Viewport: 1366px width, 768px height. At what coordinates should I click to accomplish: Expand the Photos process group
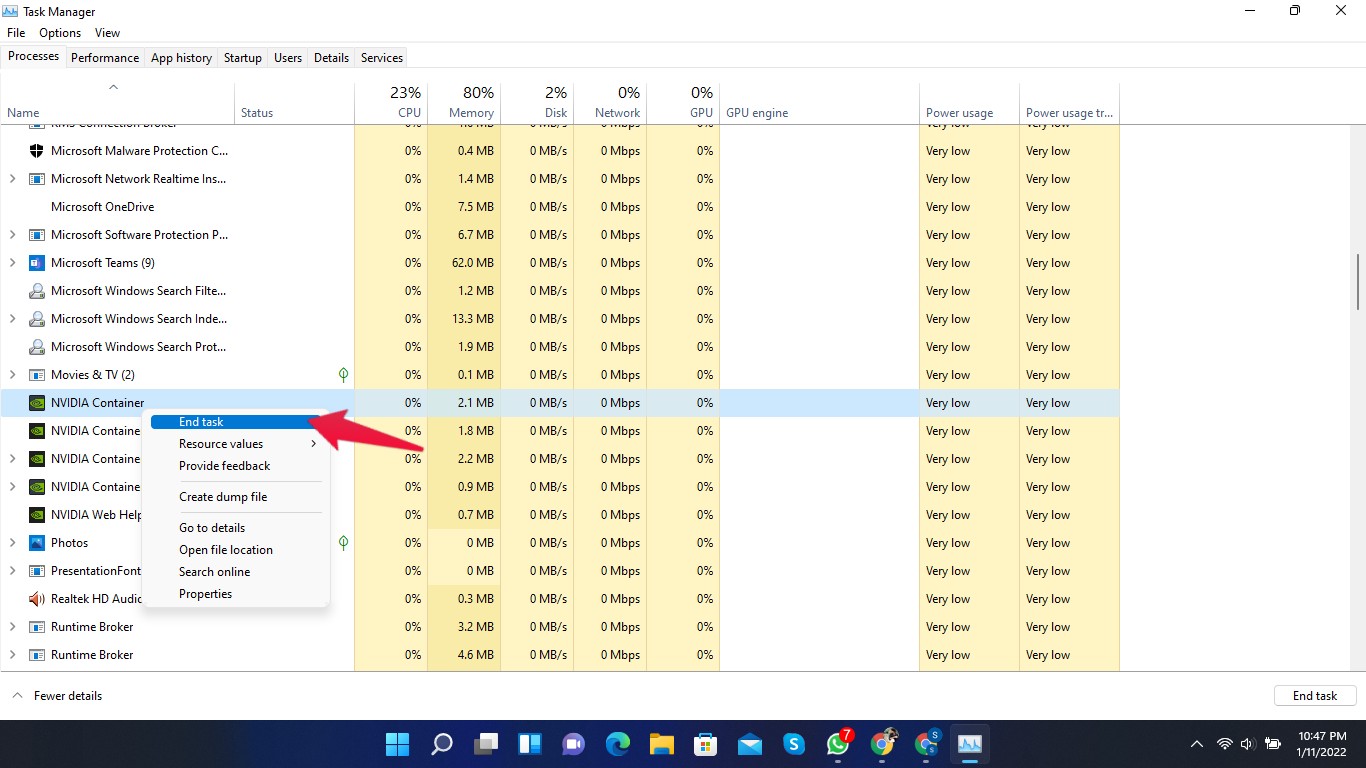click(12, 543)
